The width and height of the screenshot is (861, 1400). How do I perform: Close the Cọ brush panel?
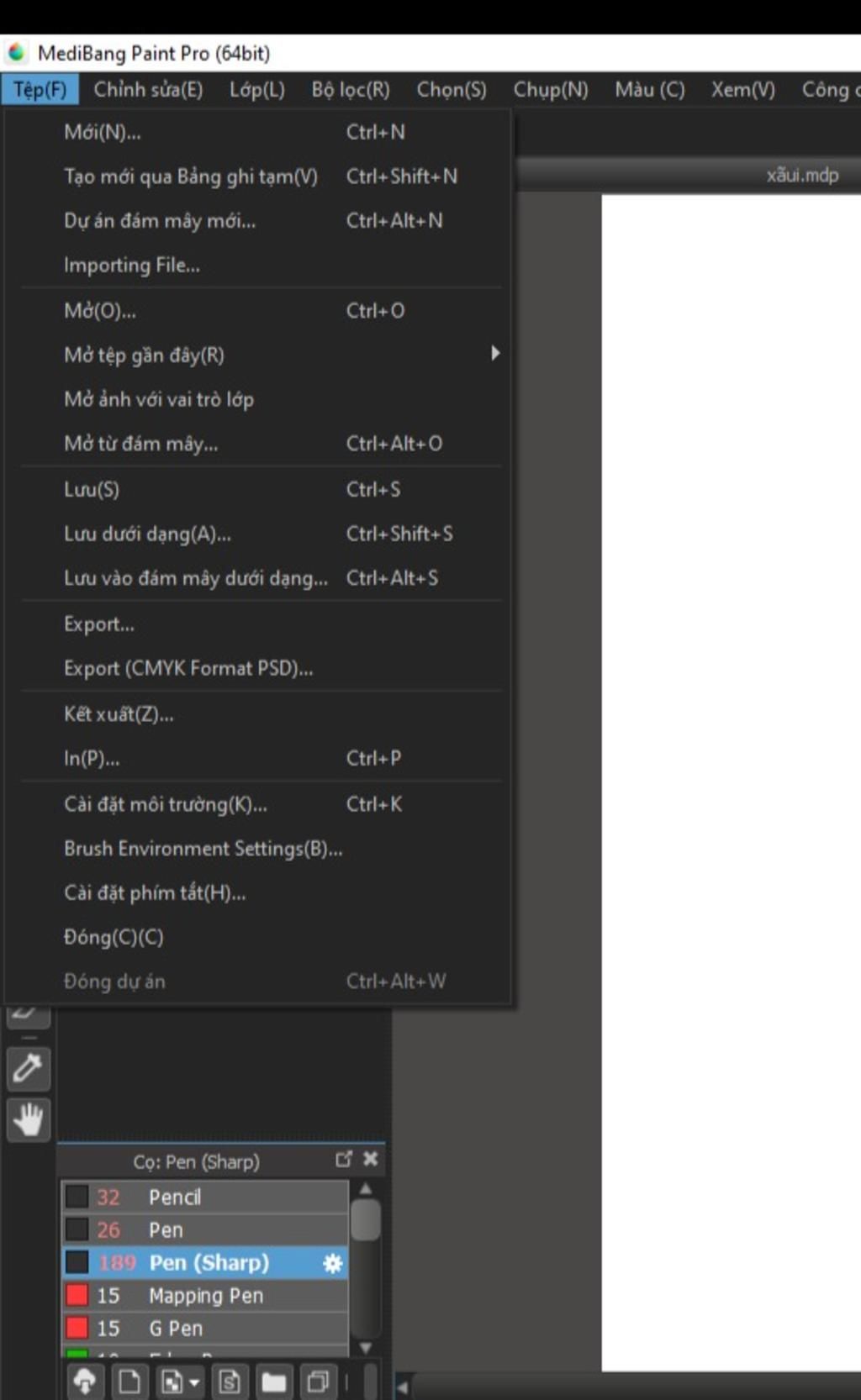[370, 1160]
